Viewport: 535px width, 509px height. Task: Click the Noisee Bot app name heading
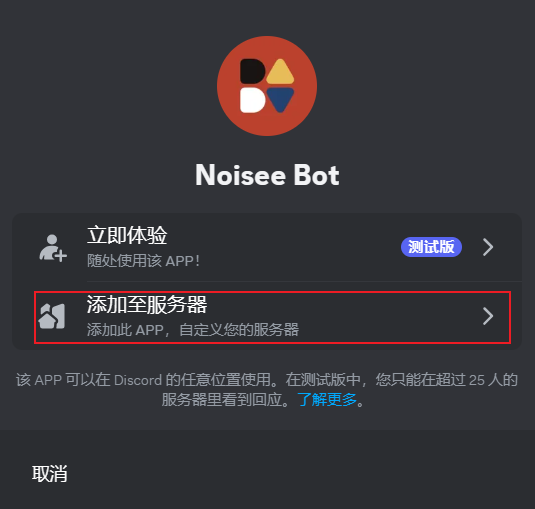pyautogui.click(x=267, y=175)
